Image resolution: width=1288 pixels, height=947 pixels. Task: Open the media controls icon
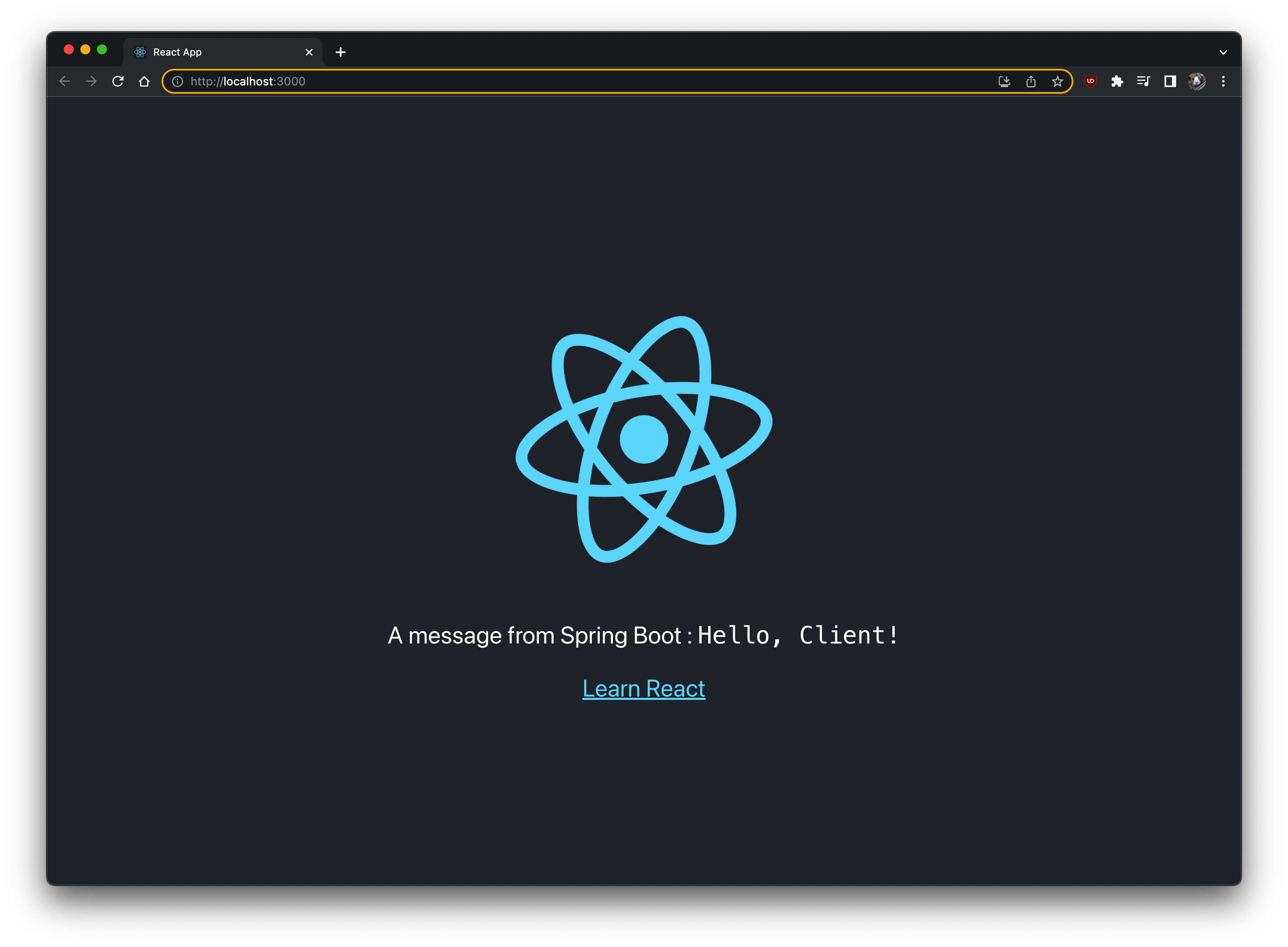(1143, 81)
